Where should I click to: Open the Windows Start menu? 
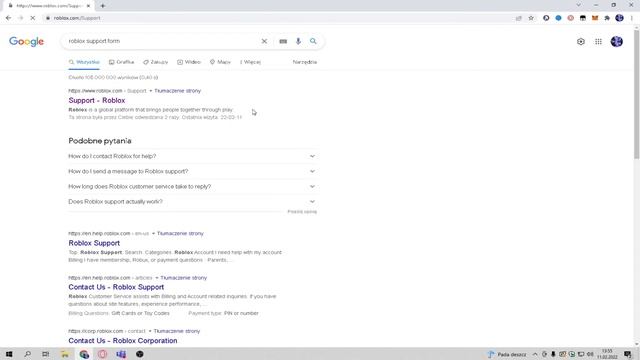[x=9, y=354]
